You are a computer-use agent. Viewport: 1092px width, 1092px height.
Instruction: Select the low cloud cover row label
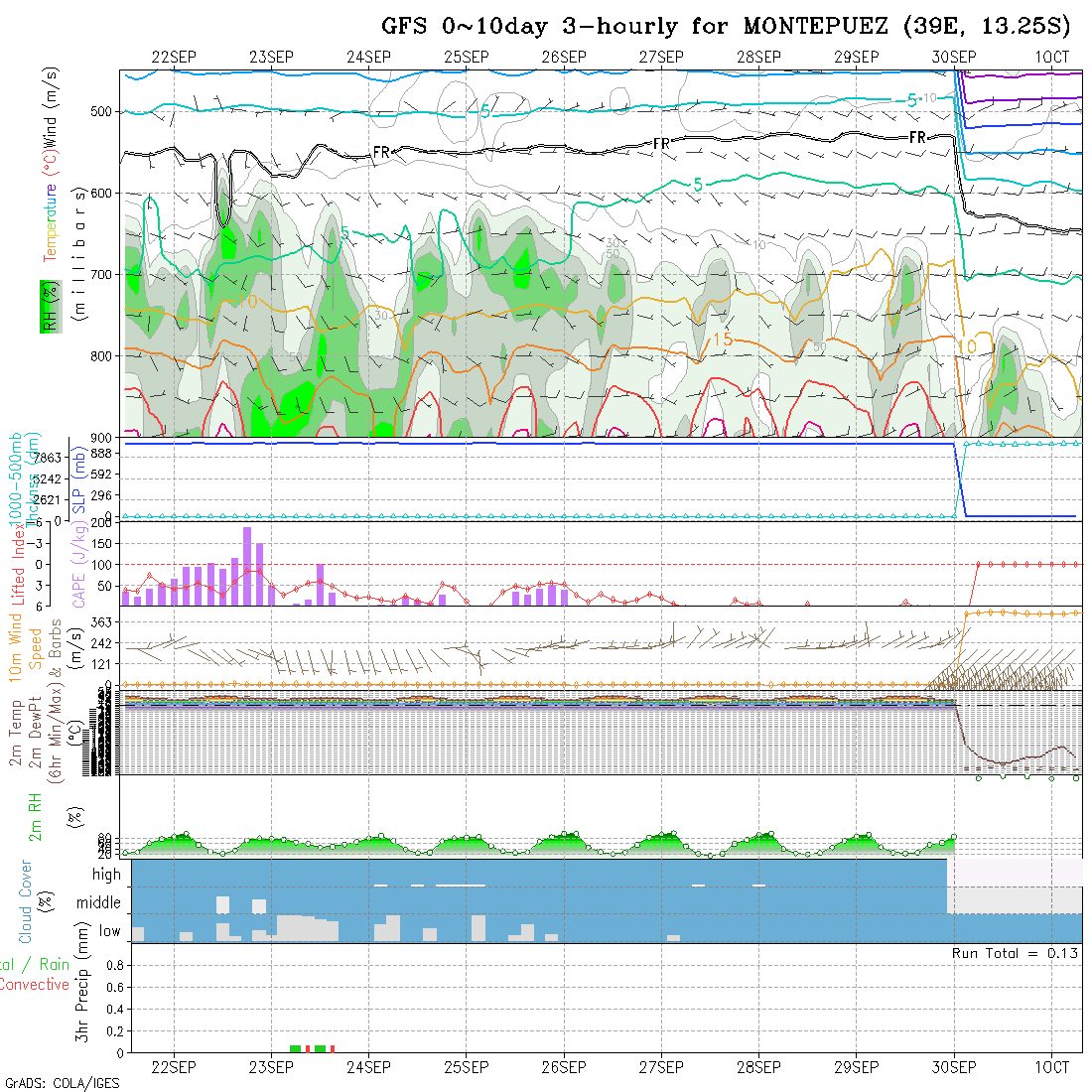tap(109, 931)
